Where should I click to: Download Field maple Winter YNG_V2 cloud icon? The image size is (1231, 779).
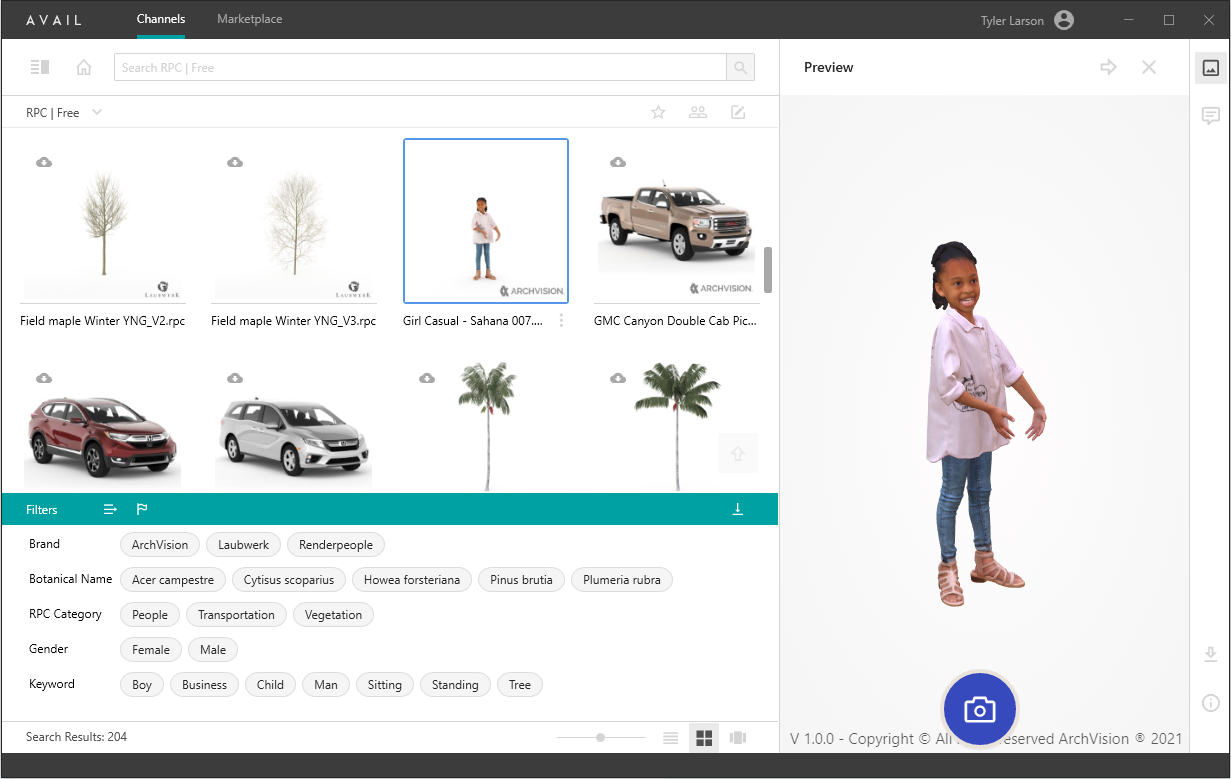tap(44, 162)
